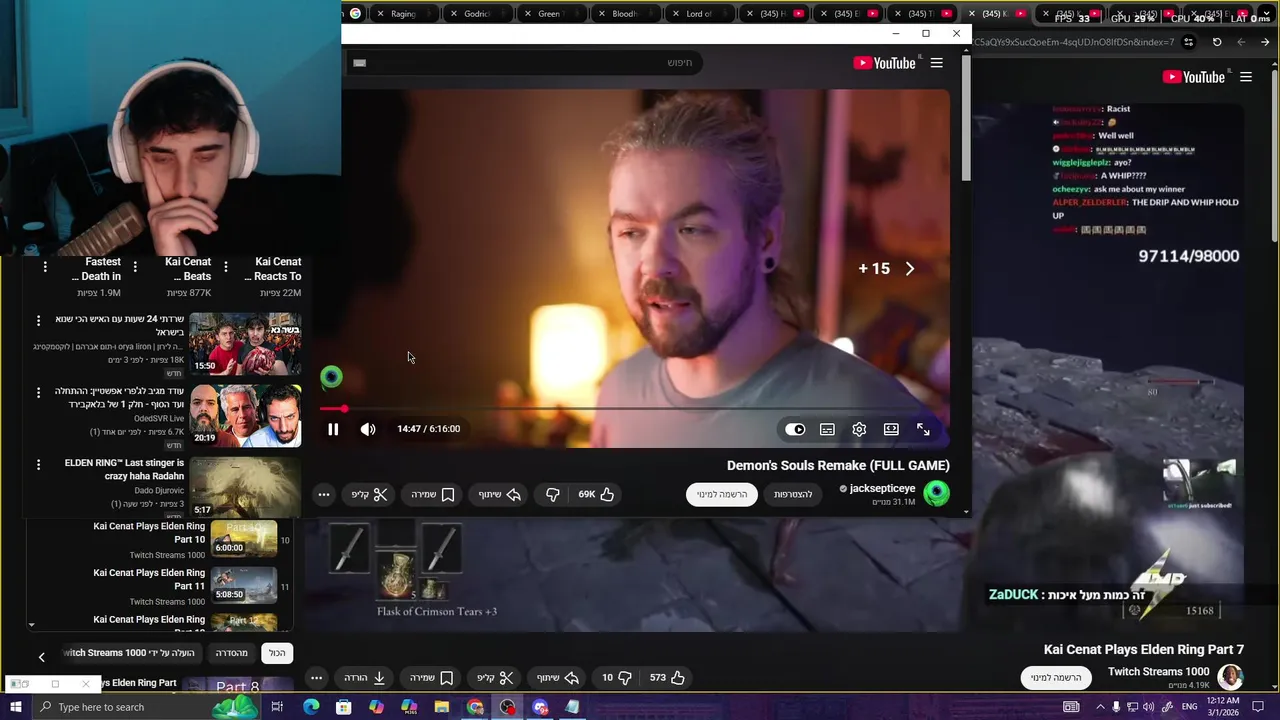1280x720 pixels.
Task: Close the Raging browser tab
Action: pyautogui.click(x=381, y=14)
